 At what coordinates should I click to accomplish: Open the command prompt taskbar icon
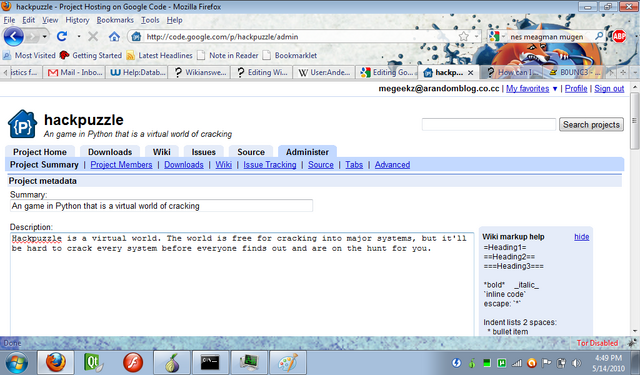coord(210,362)
